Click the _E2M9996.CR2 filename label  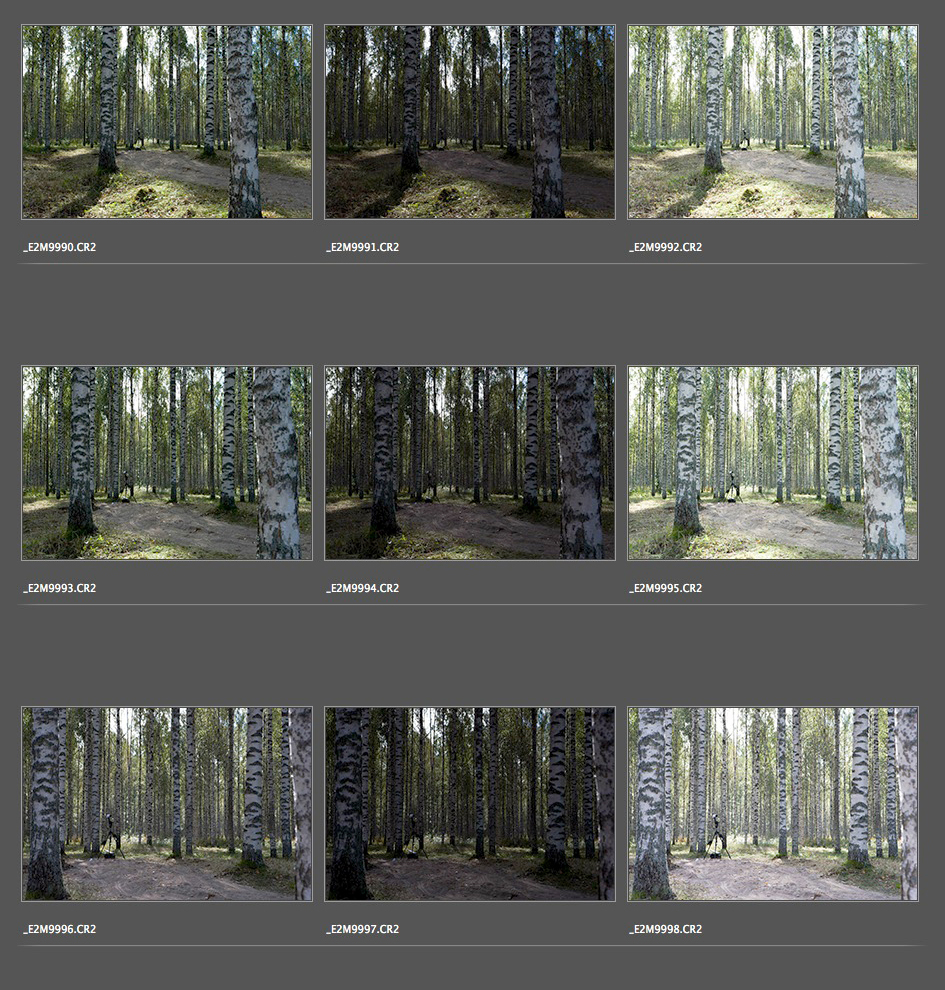(60, 929)
